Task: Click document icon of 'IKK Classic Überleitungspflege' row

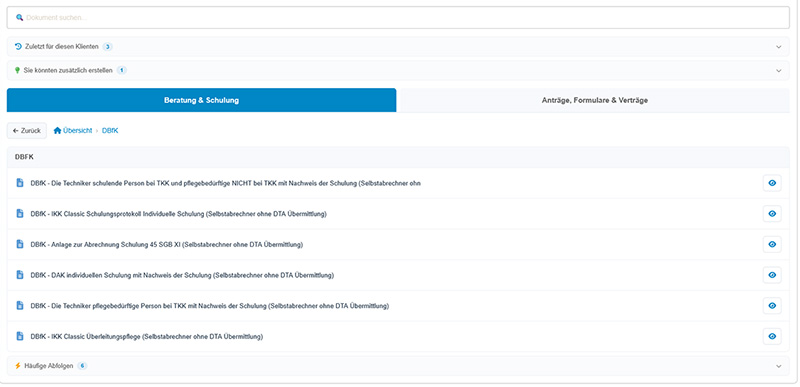Action: (x=20, y=336)
